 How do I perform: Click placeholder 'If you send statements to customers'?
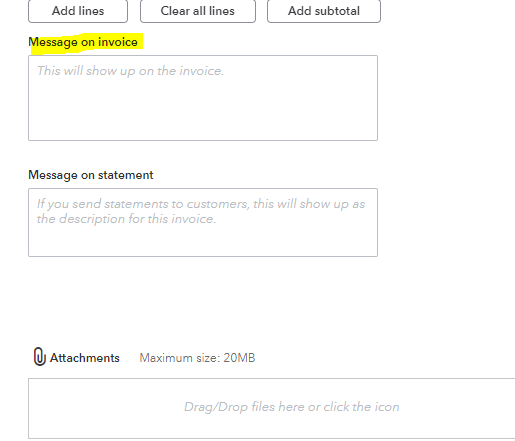coord(143,204)
